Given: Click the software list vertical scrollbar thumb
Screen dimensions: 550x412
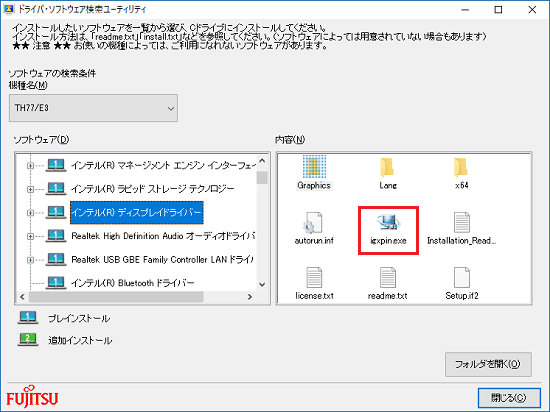Looking at the screenshot, I should pos(262,177).
